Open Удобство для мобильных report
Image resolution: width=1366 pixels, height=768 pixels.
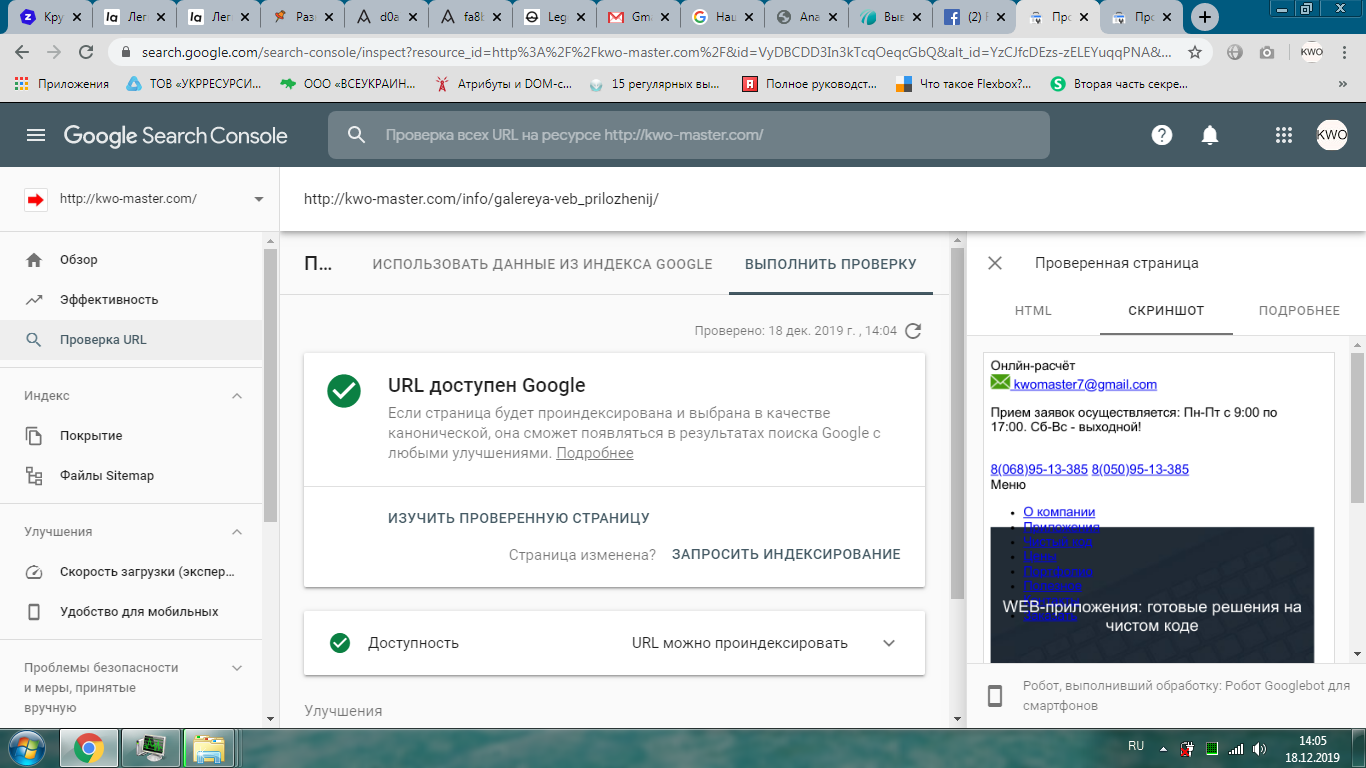coord(131,612)
